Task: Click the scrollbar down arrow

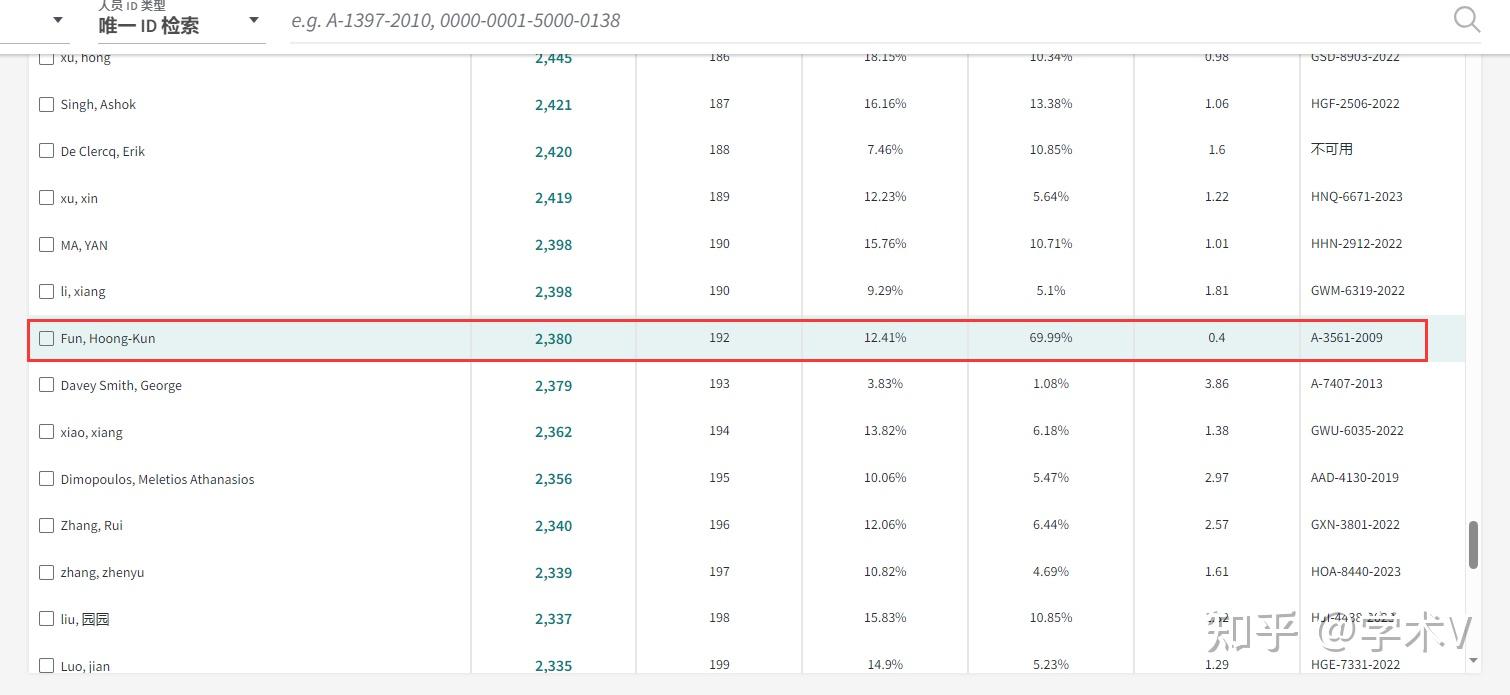Action: [1473, 660]
